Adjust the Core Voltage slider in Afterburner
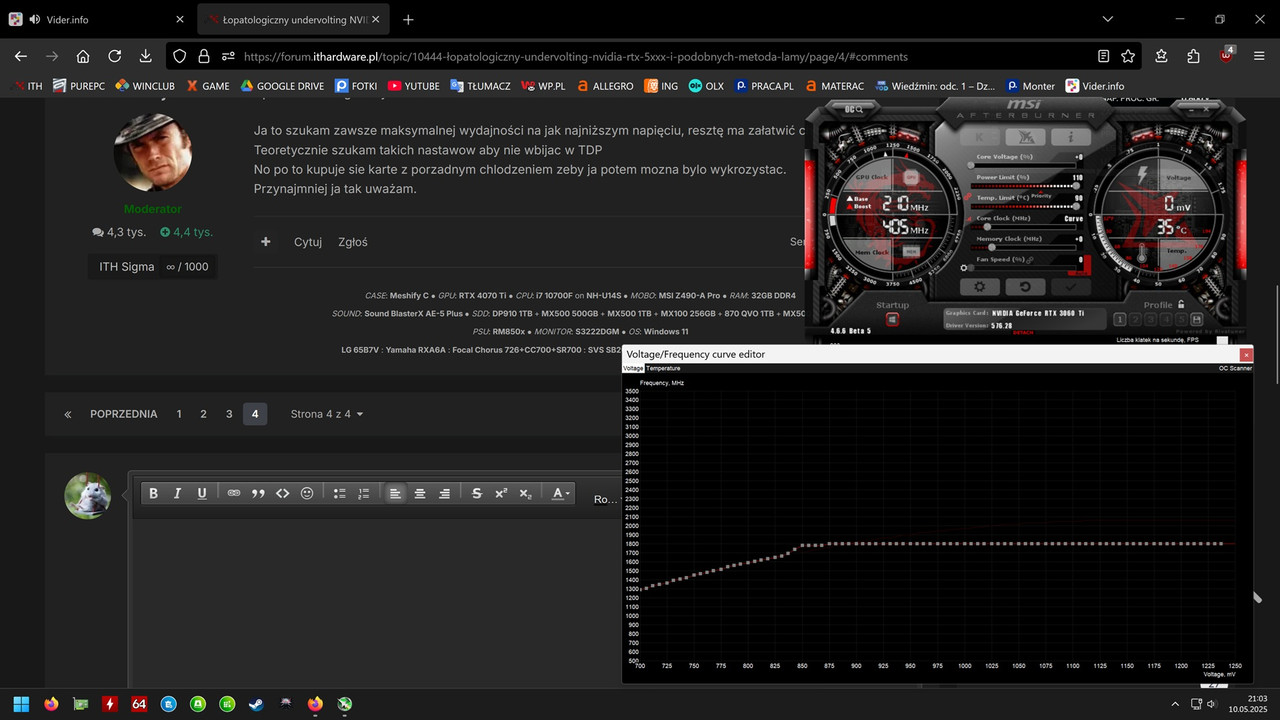The height and width of the screenshot is (720, 1280). tap(1022, 165)
